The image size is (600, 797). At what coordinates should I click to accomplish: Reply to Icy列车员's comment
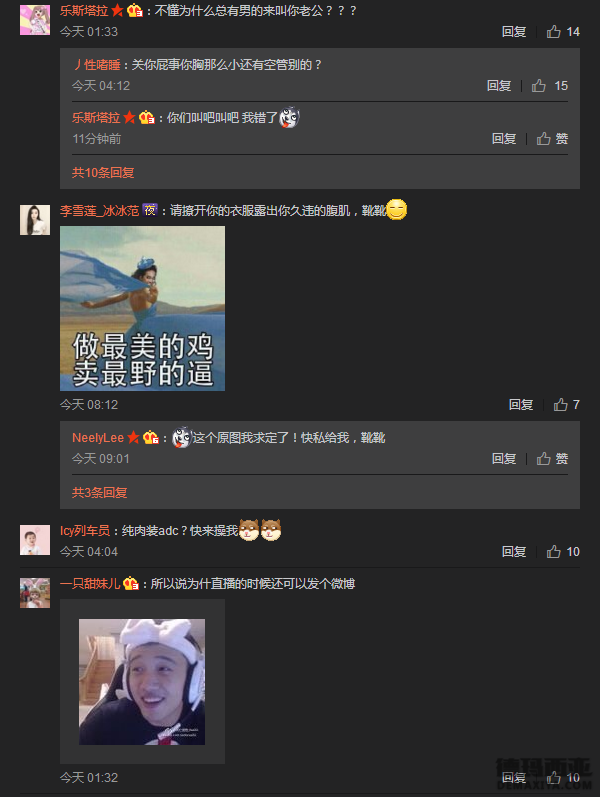click(514, 552)
